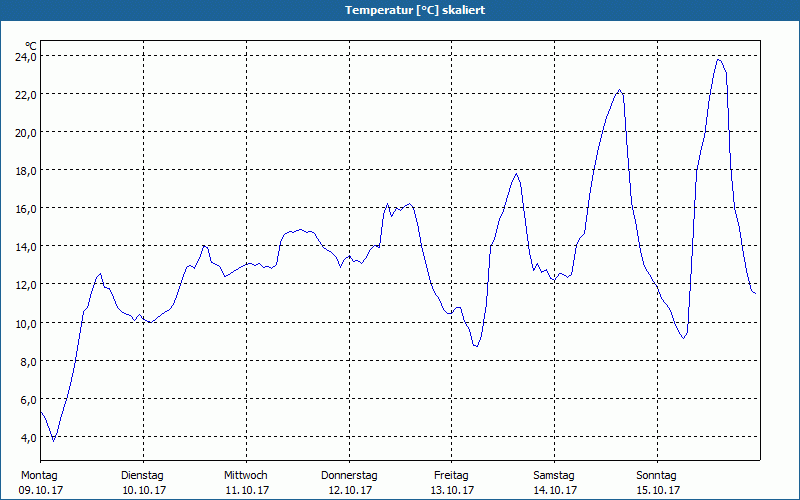Click the chart title "Temperatur [°C] skaliert"
Viewport: 800px width, 500px height.
400,10
